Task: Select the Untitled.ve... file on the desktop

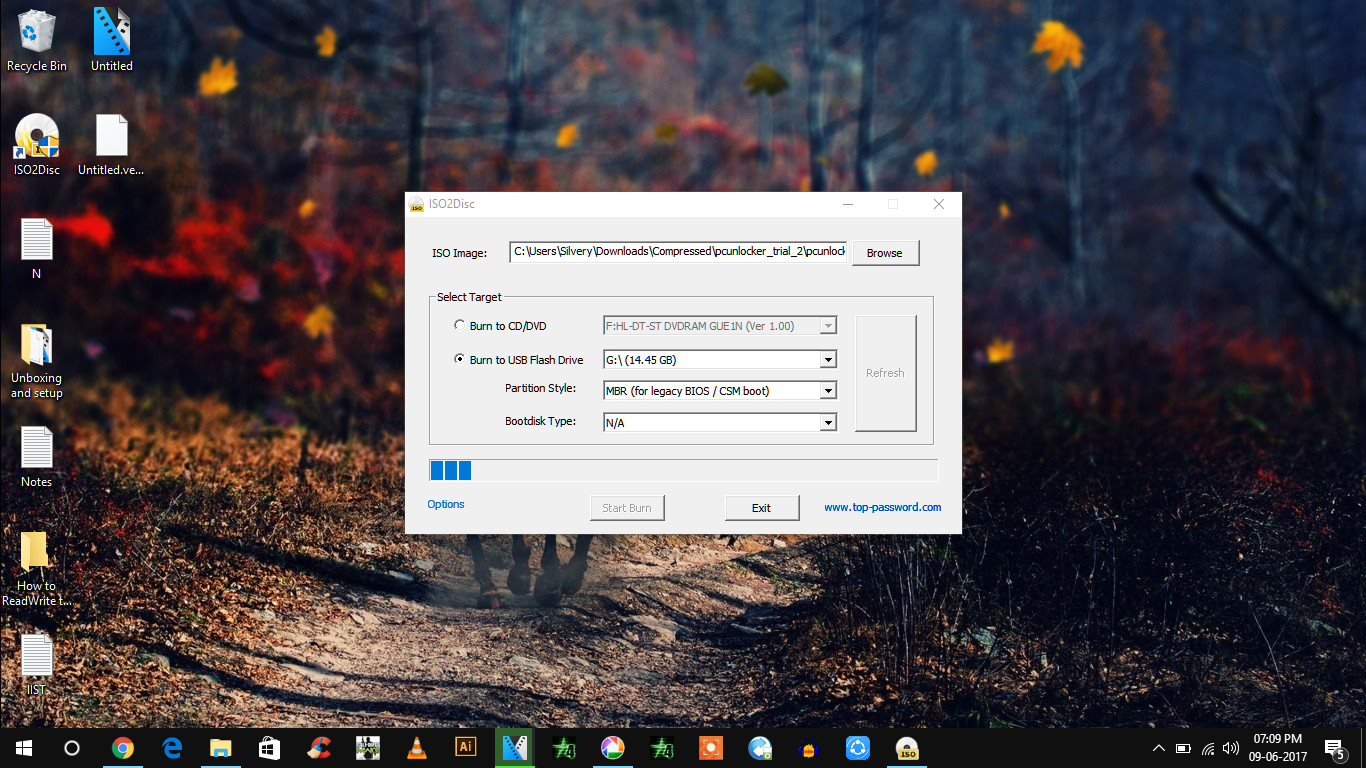Action: 111,144
